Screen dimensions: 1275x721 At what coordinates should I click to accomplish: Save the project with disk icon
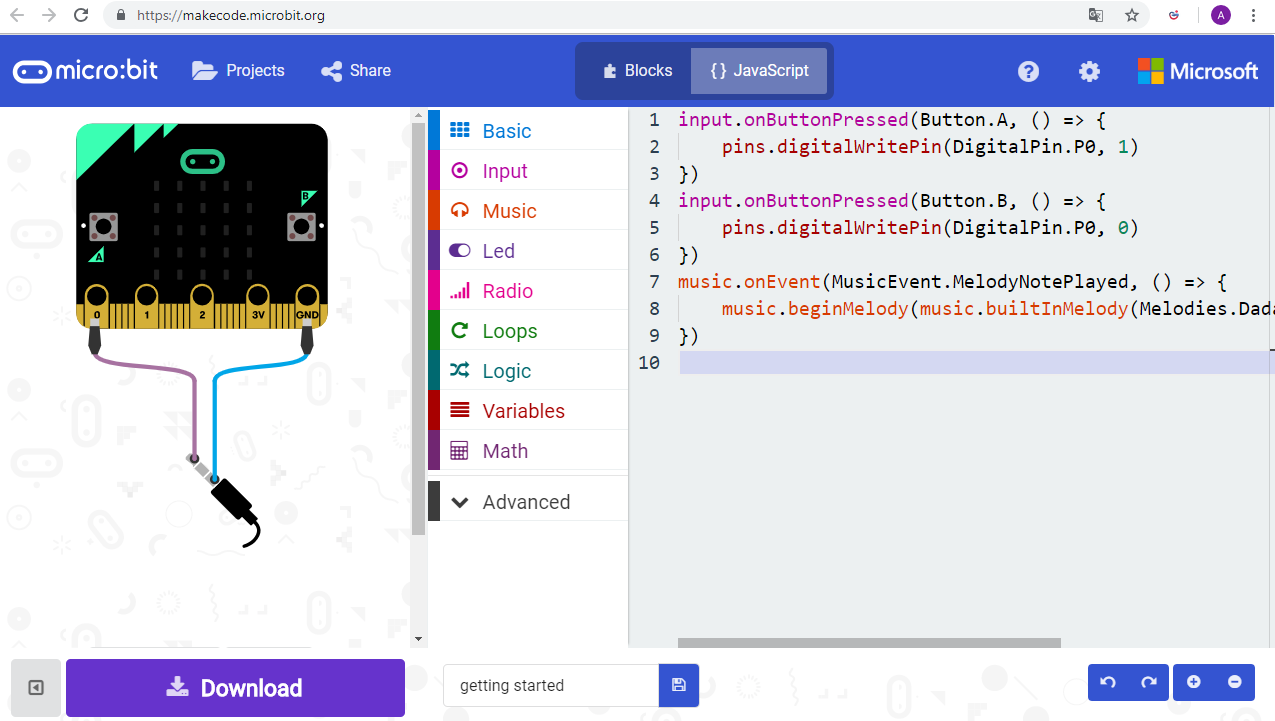679,685
